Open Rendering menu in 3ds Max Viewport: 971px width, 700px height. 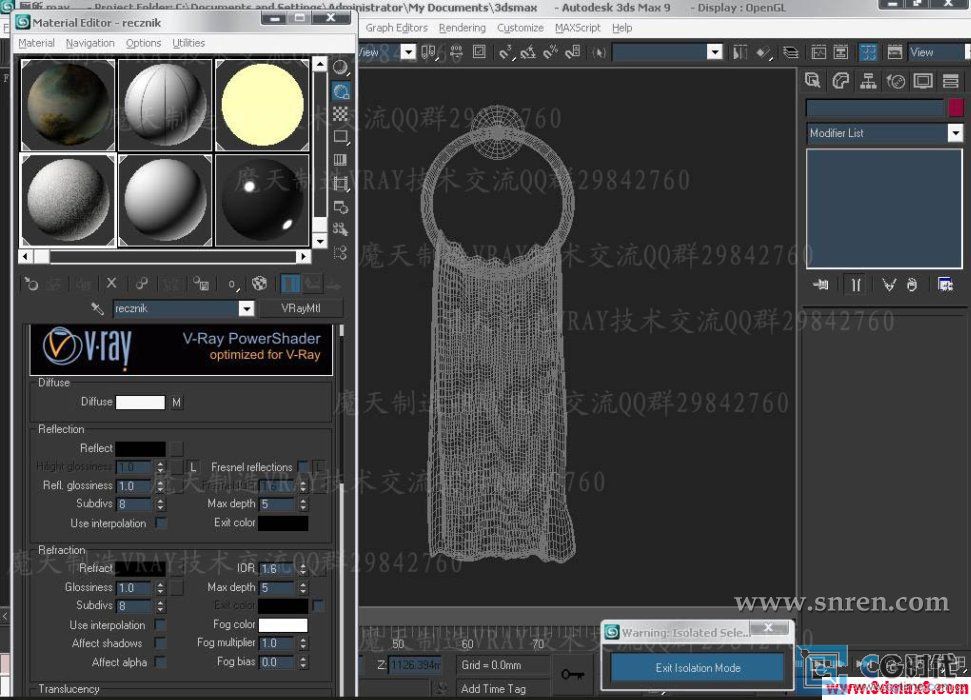[462, 28]
